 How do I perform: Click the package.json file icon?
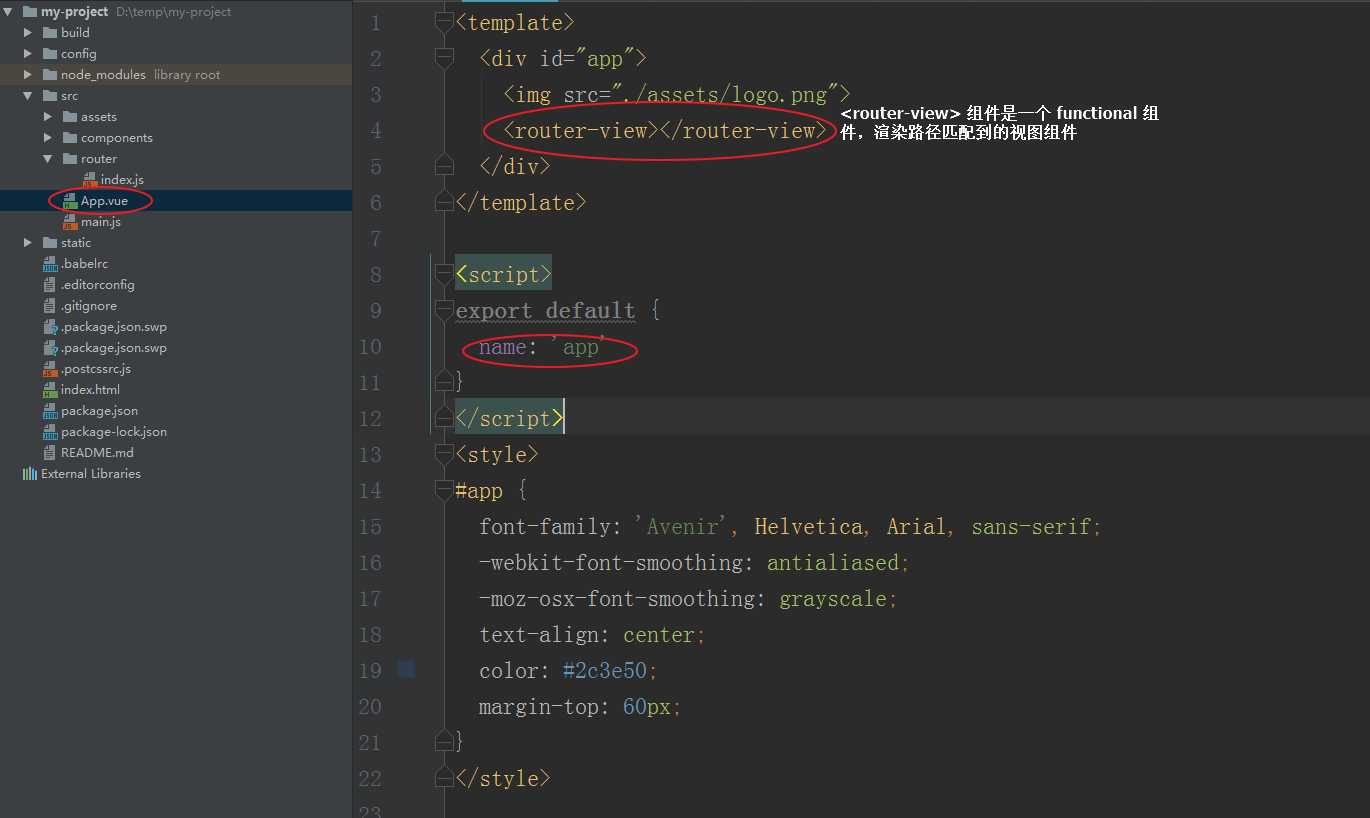pos(50,411)
